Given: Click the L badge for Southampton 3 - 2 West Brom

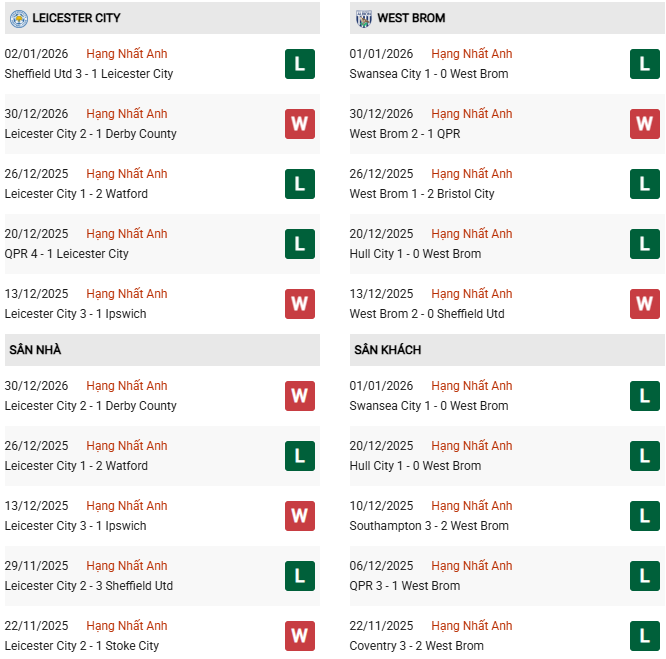Looking at the screenshot, I should coord(644,516).
